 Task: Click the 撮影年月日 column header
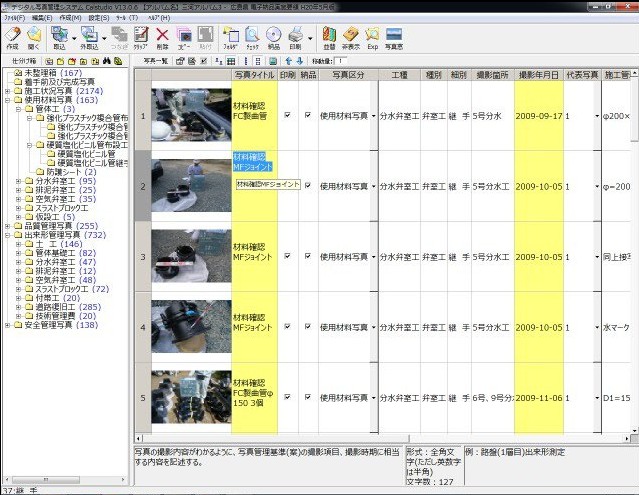pyautogui.click(x=538, y=75)
